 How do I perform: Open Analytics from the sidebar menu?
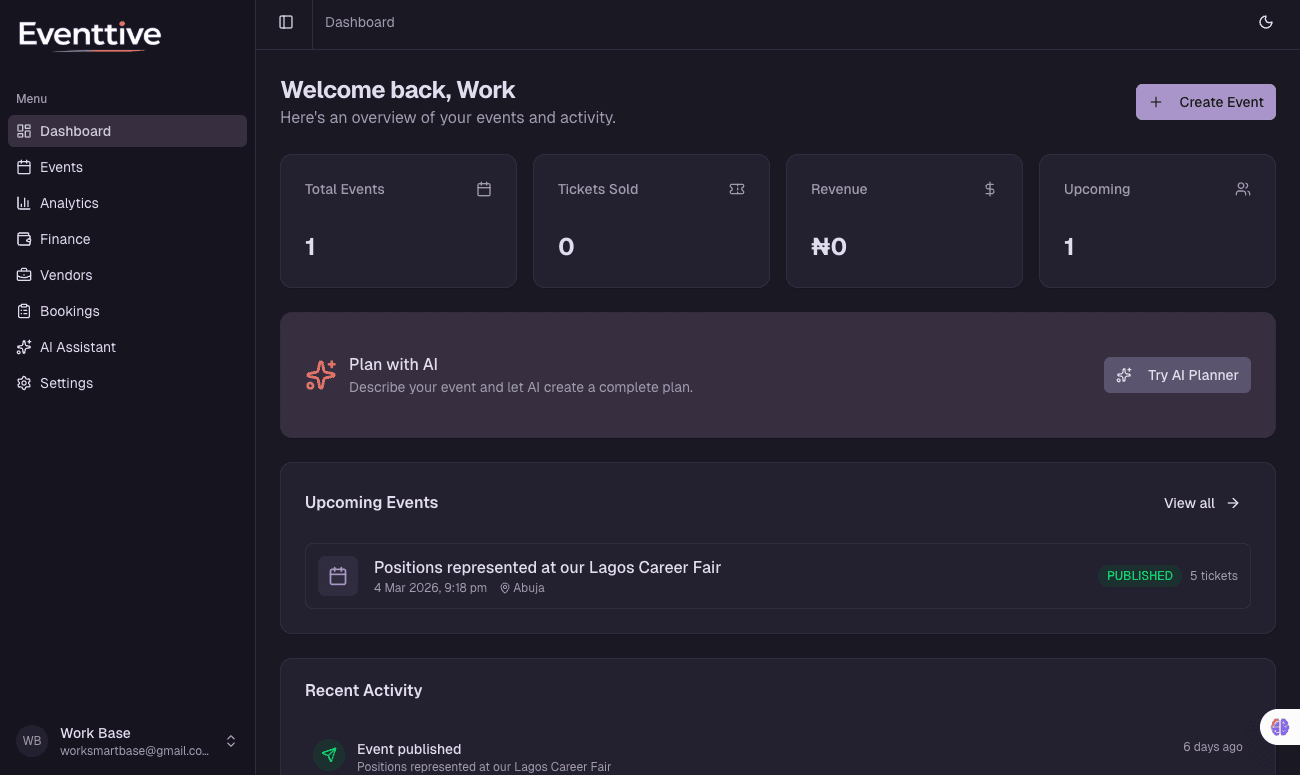69,203
